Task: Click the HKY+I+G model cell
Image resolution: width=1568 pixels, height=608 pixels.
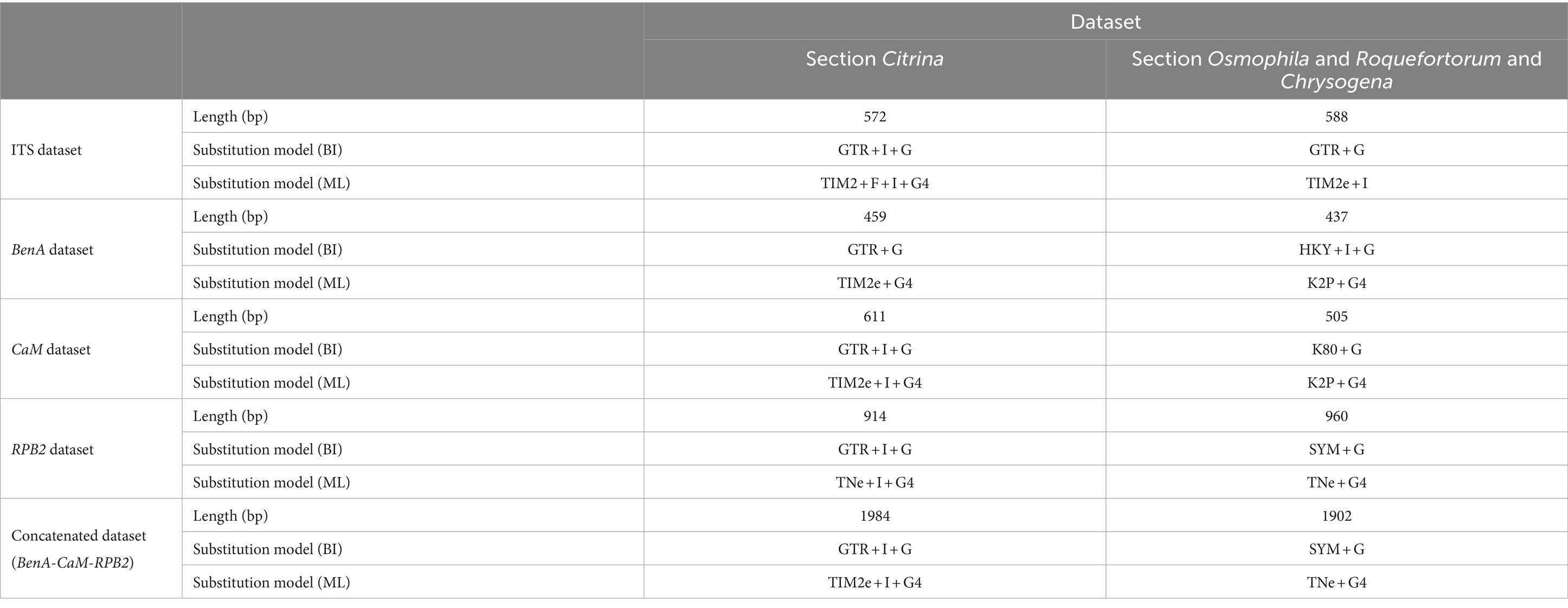Action: pyautogui.click(x=1336, y=249)
